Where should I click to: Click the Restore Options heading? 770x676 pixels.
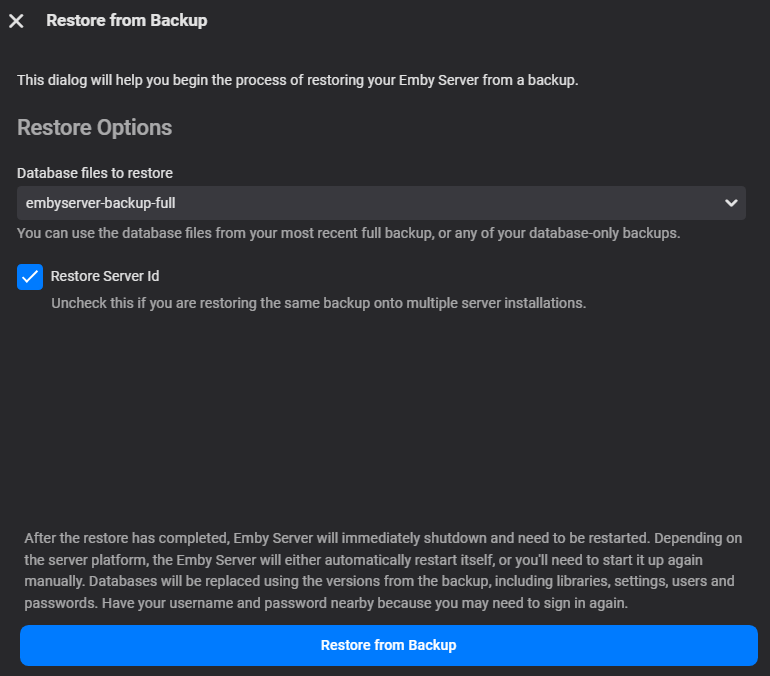95,128
